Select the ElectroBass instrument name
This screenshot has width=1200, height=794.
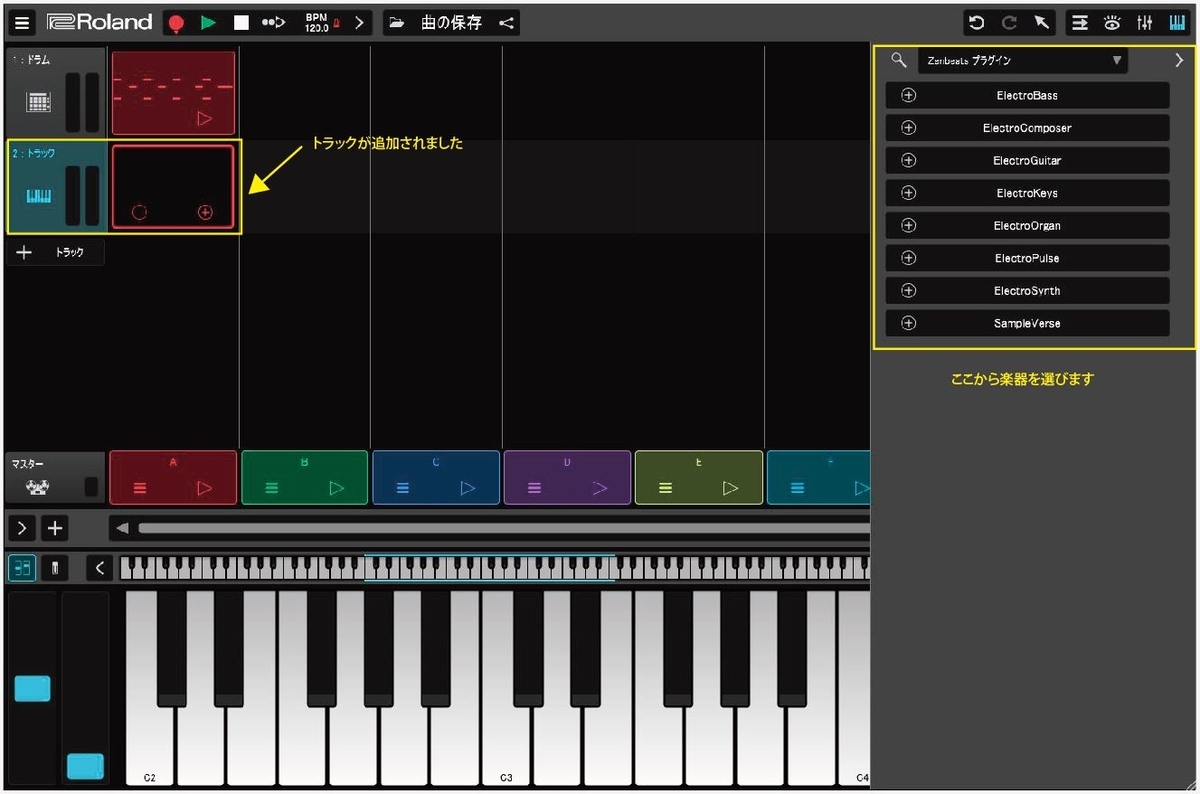(1027, 96)
